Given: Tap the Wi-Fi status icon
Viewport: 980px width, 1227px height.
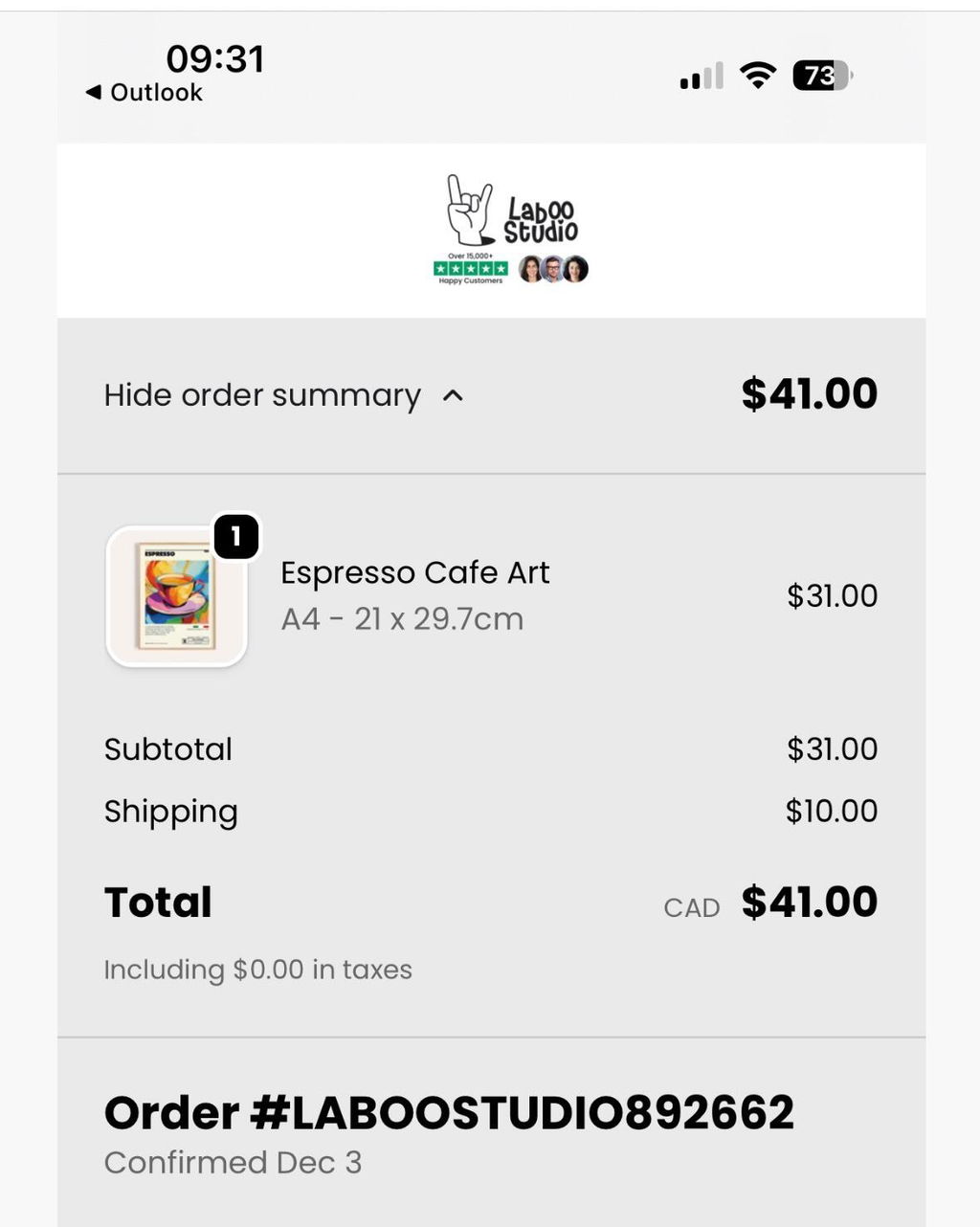Looking at the screenshot, I should 758,76.
